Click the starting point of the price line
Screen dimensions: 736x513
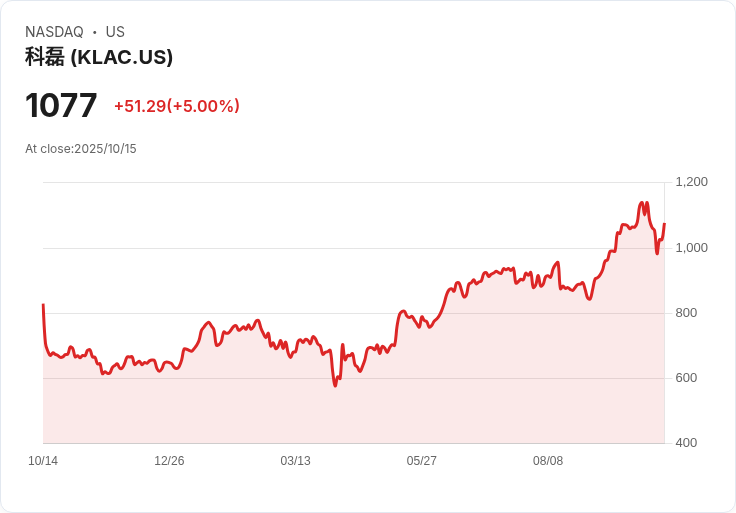[43, 305]
